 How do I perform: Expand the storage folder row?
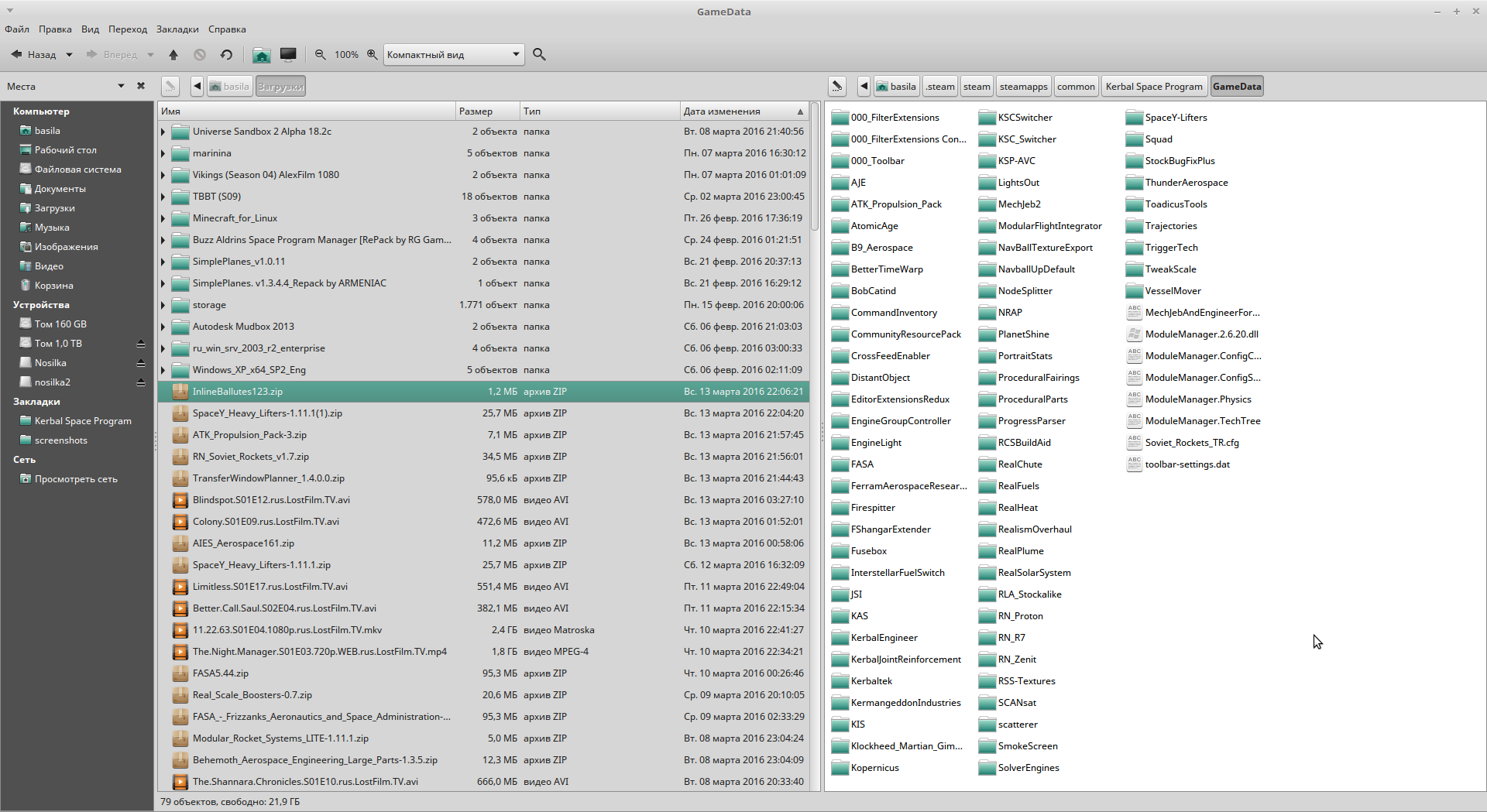coord(163,305)
